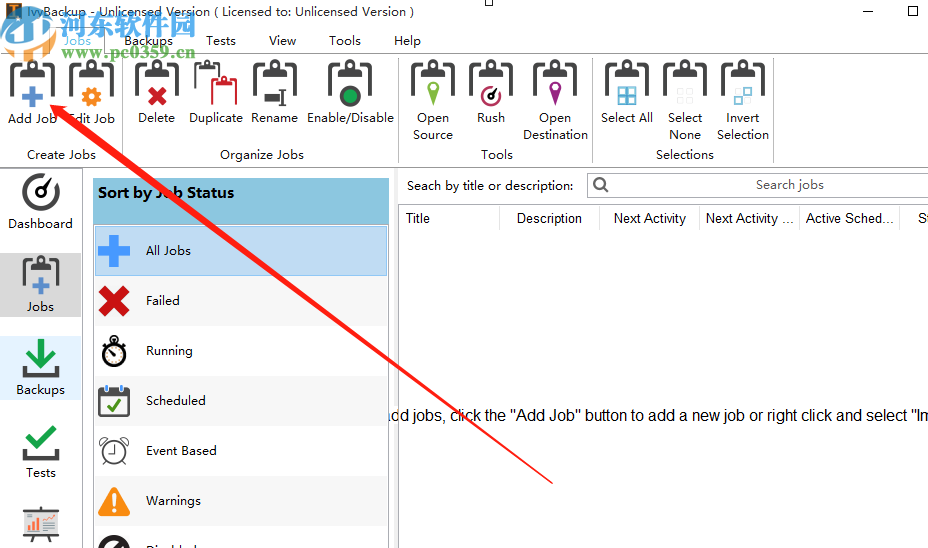The image size is (928, 548).
Task: Filter by All Jobs
Action: tap(241, 251)
